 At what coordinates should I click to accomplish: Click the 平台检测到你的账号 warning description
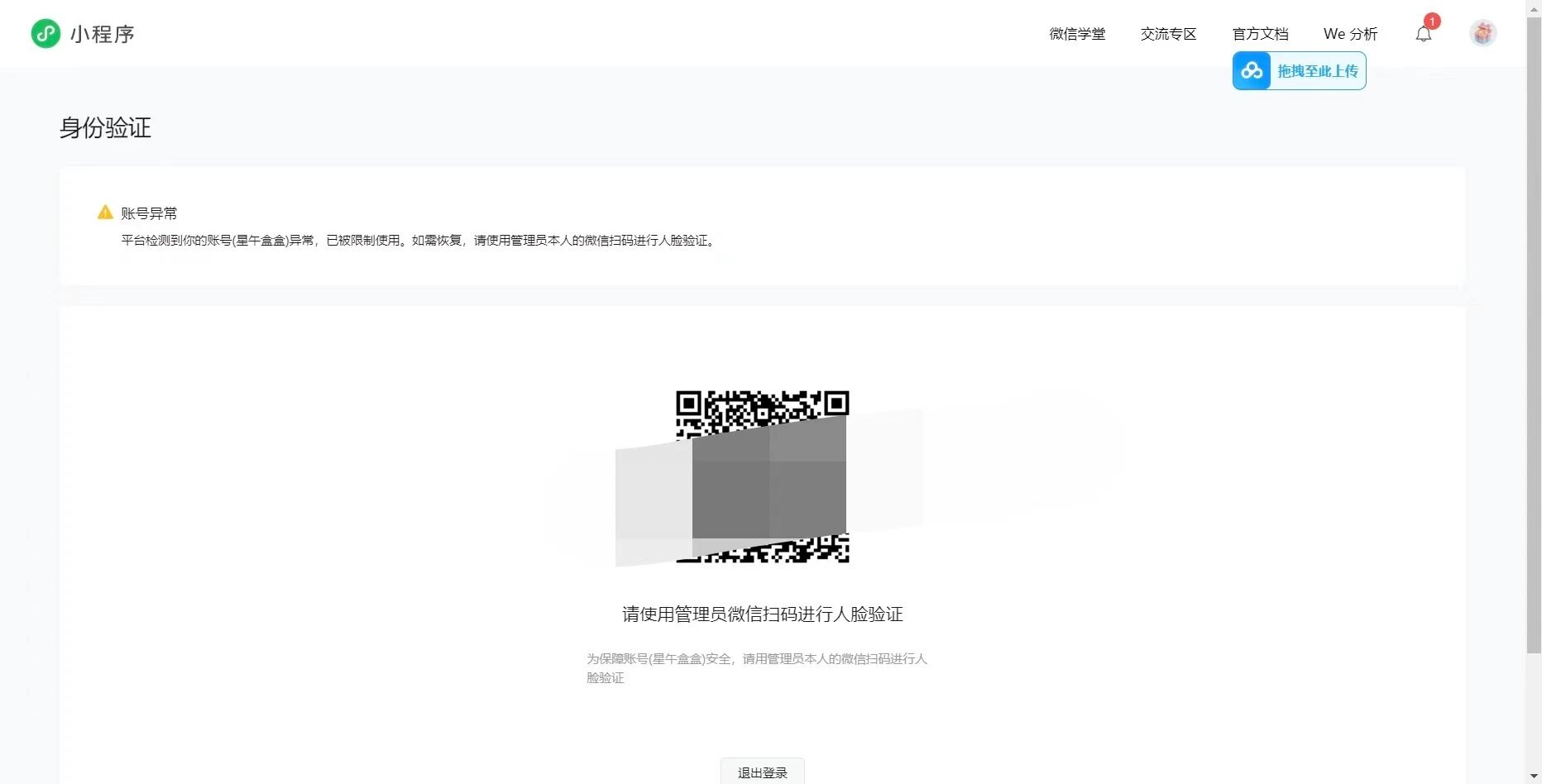click(x=419, y=241)
